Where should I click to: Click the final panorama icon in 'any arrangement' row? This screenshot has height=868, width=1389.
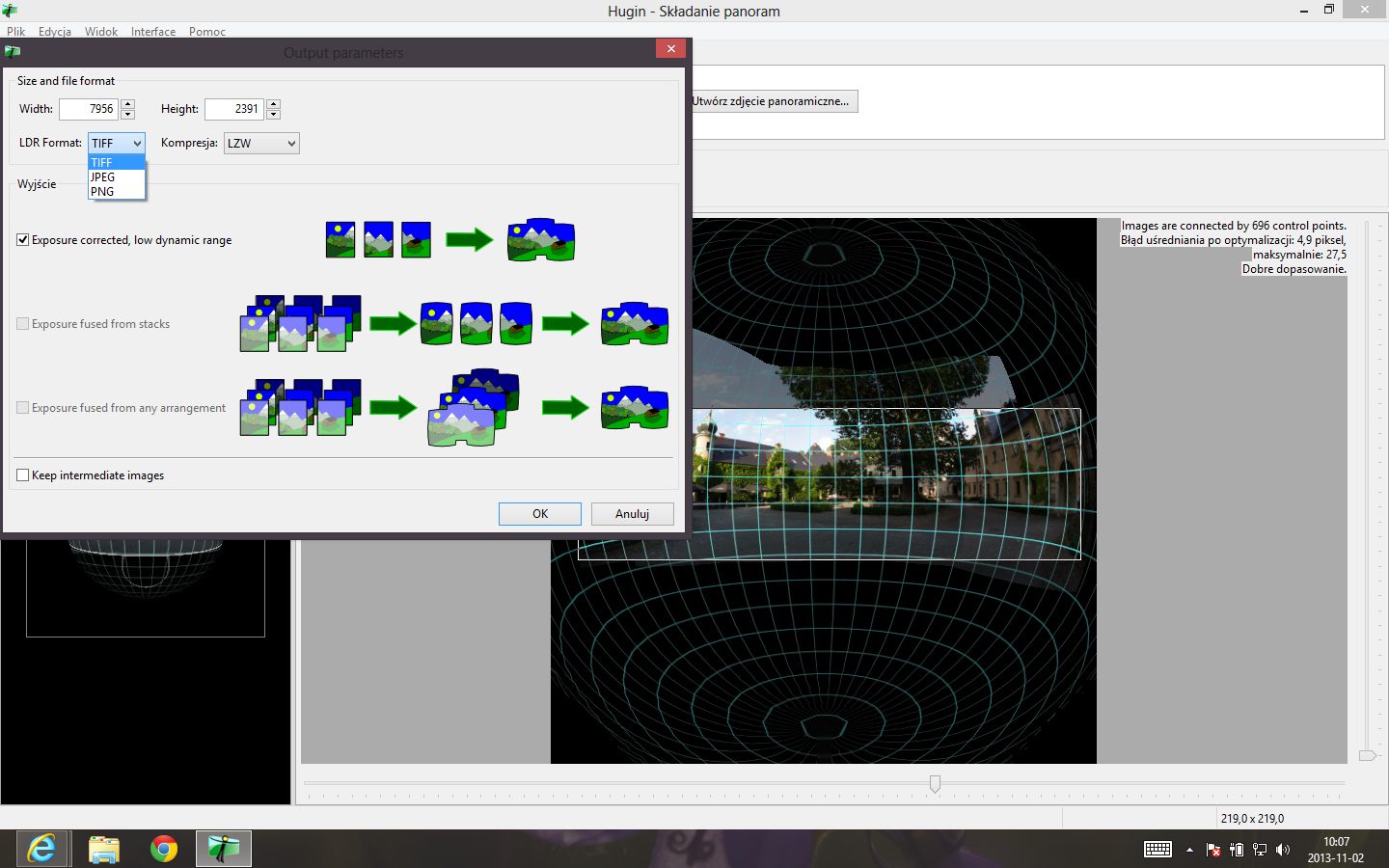coord(635,408)
